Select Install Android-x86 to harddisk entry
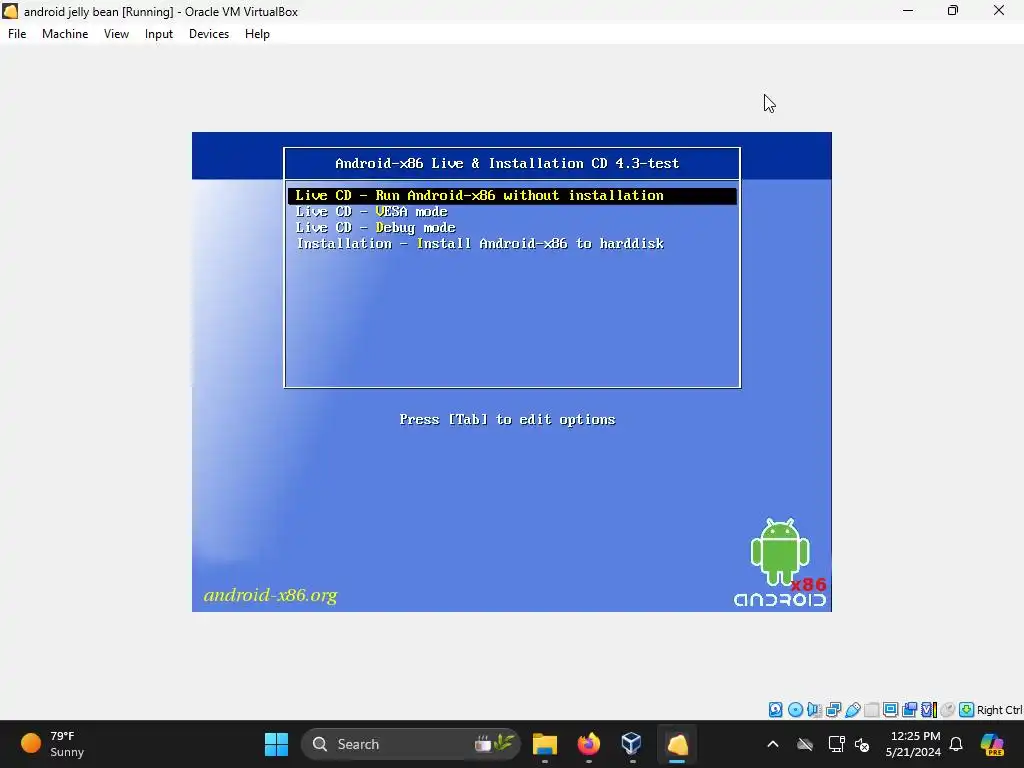The image size is (1024, 768). coord(480,244)
